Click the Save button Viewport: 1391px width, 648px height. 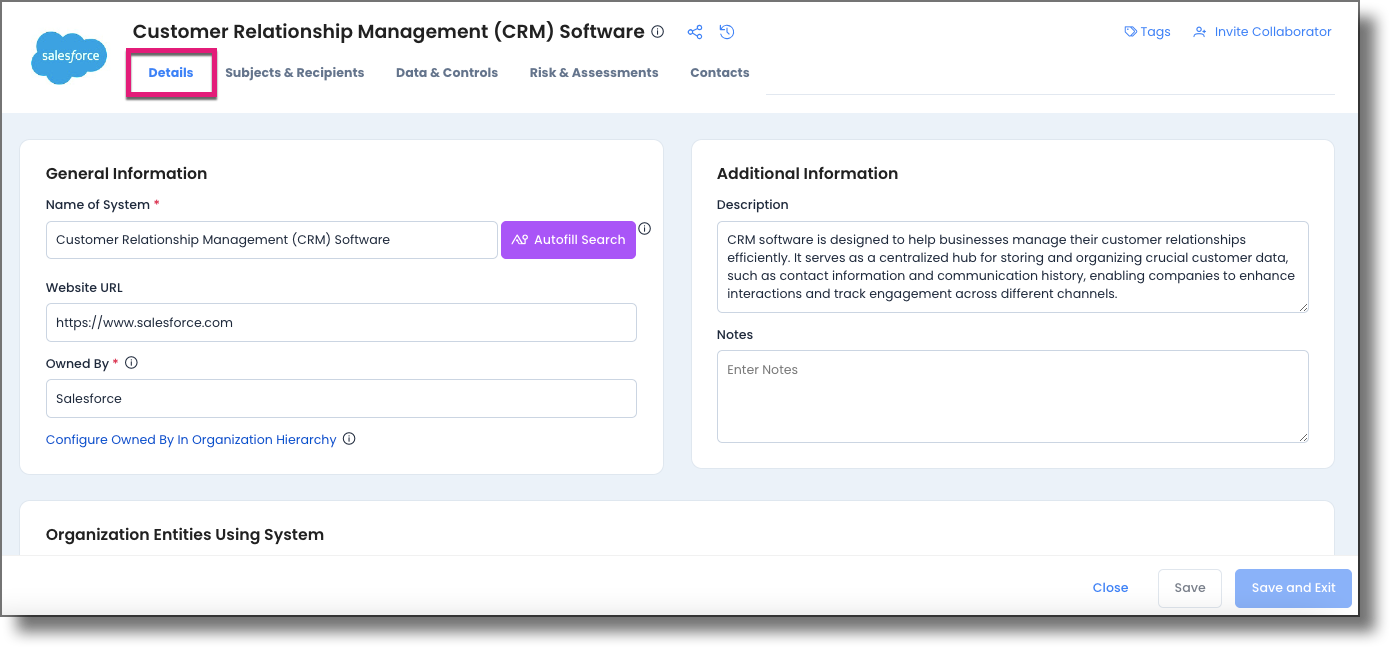pyautogui.click(x=1190, y=588)
